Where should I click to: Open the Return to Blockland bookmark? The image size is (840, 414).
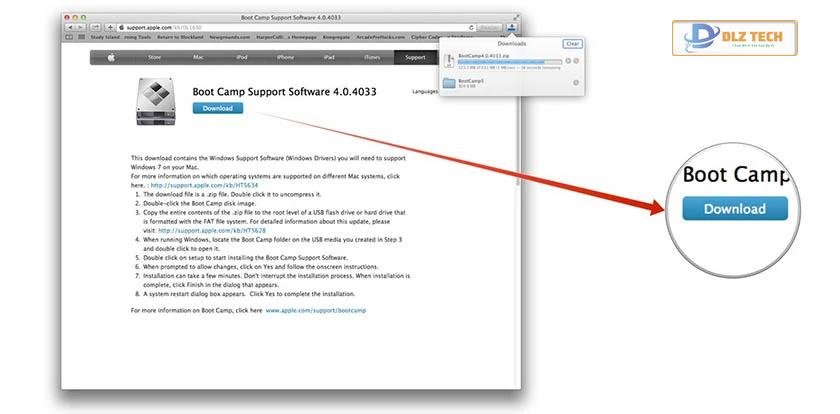(x=179, y=37)
